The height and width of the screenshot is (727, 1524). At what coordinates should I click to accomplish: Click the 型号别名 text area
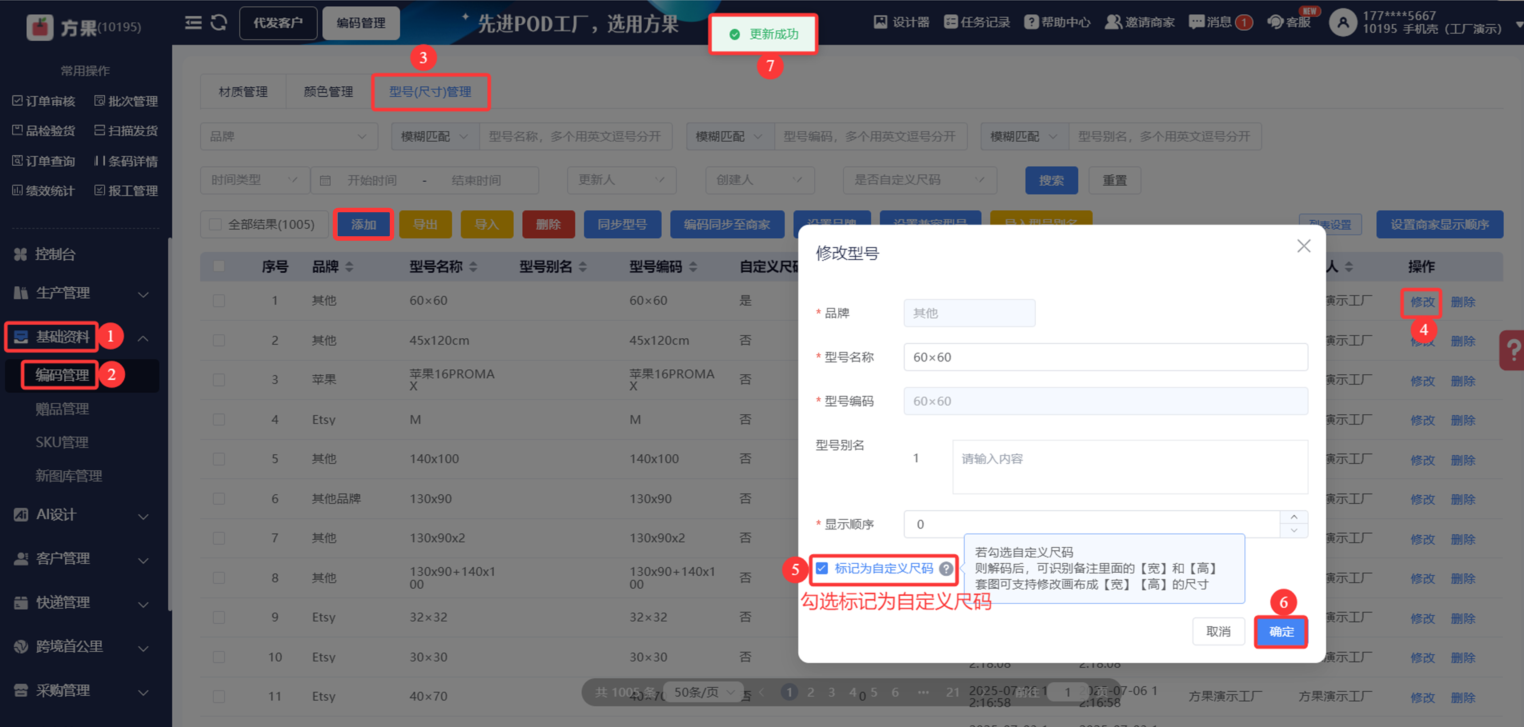pos(1129,467)
